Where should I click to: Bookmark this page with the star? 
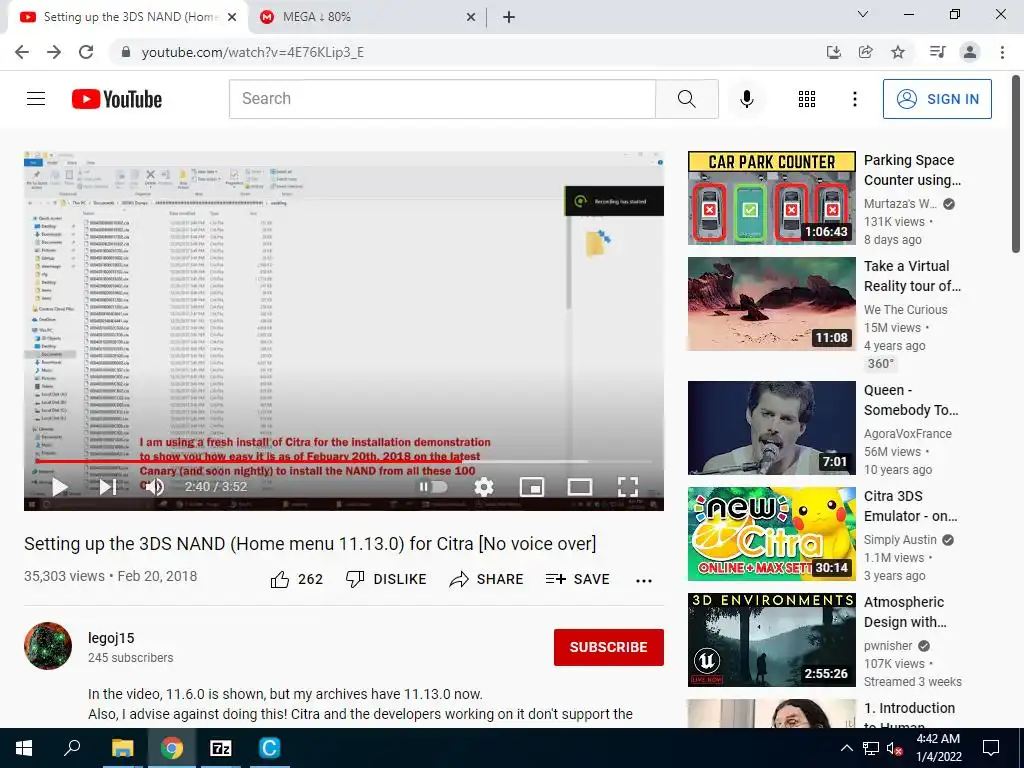pyautogui.click(x=899, y=52)
